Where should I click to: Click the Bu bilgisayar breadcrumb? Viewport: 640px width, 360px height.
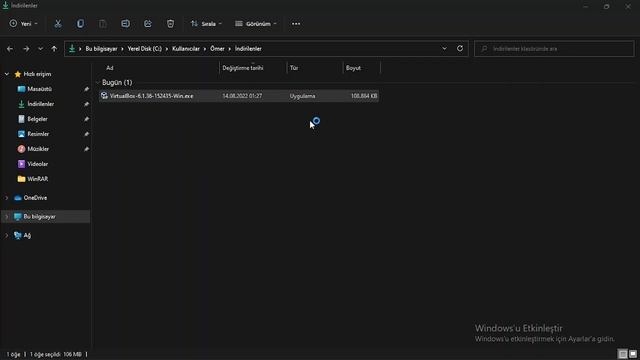point(101,49)
